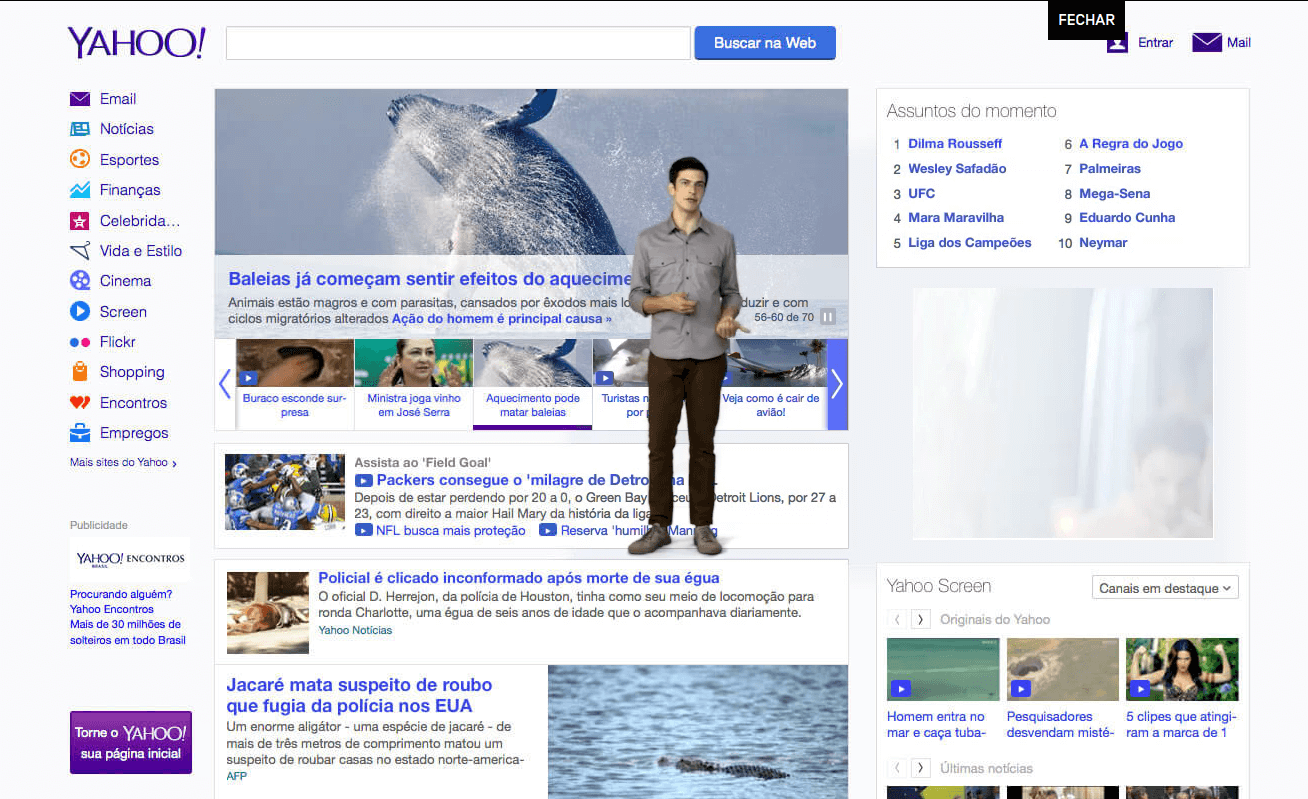This screenshot has height=799, width=1308.
Task: Open the Packers game photo thumbnail
Action: (285, 492)
